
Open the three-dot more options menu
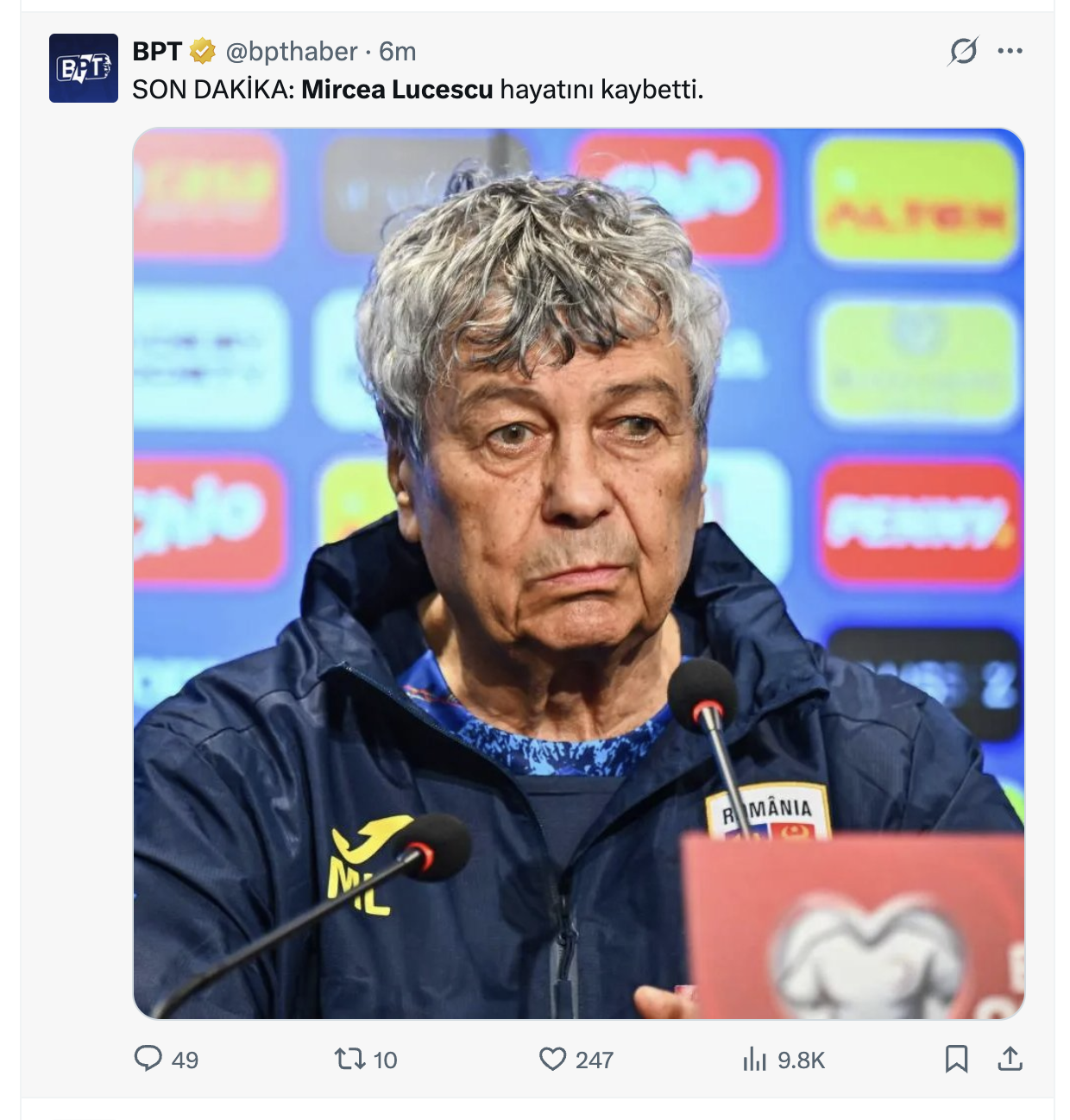[1010, 51]
